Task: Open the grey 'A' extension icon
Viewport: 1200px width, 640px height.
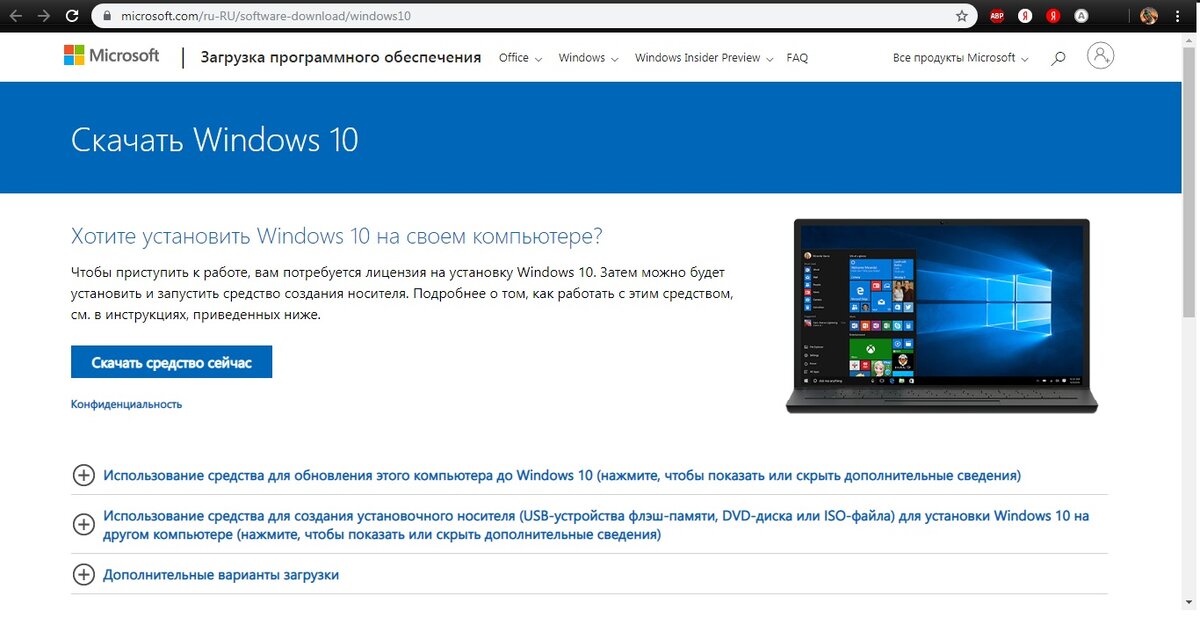Action: tap(1081, 16)
